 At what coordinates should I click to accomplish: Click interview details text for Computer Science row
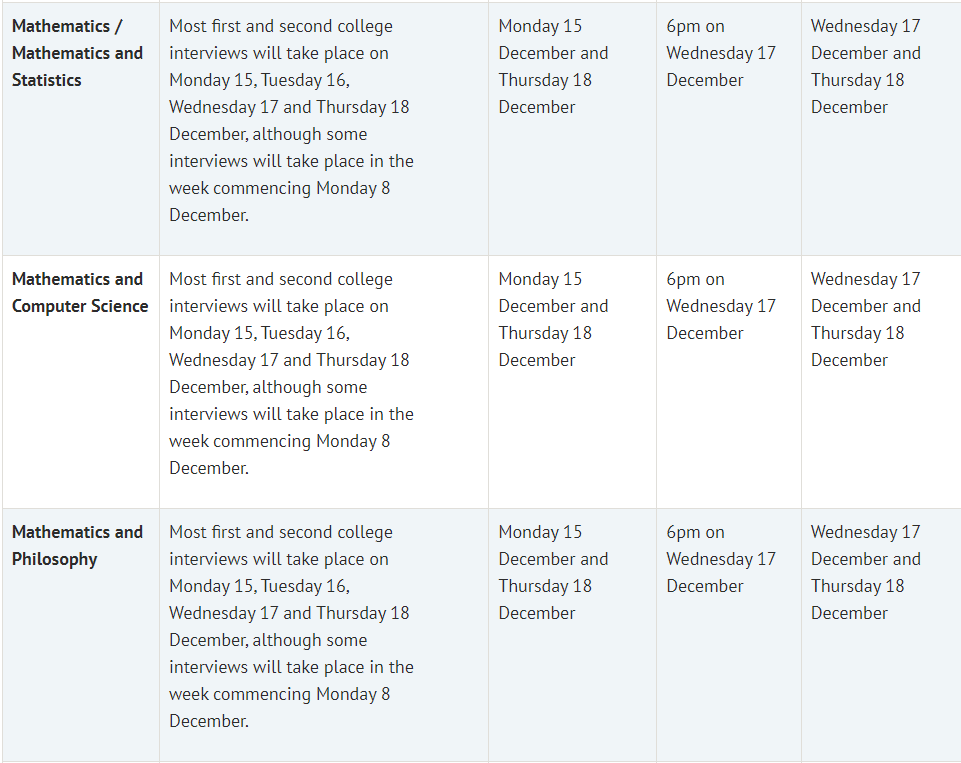click(291, 374)
